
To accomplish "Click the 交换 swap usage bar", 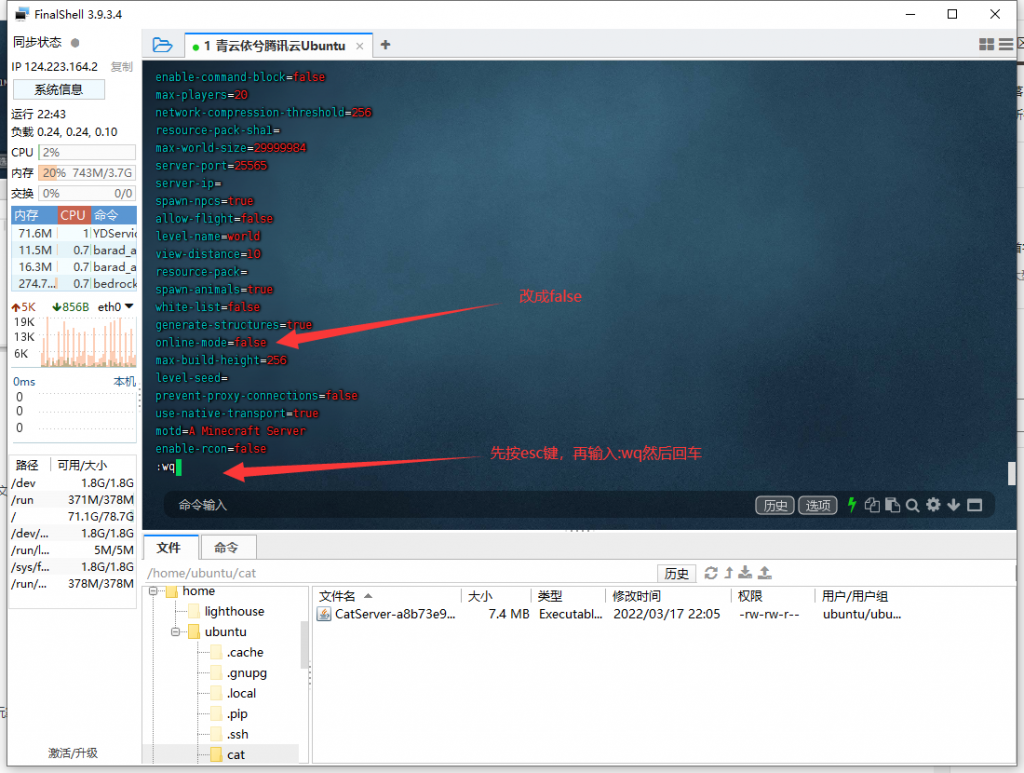I will (87, 193).
